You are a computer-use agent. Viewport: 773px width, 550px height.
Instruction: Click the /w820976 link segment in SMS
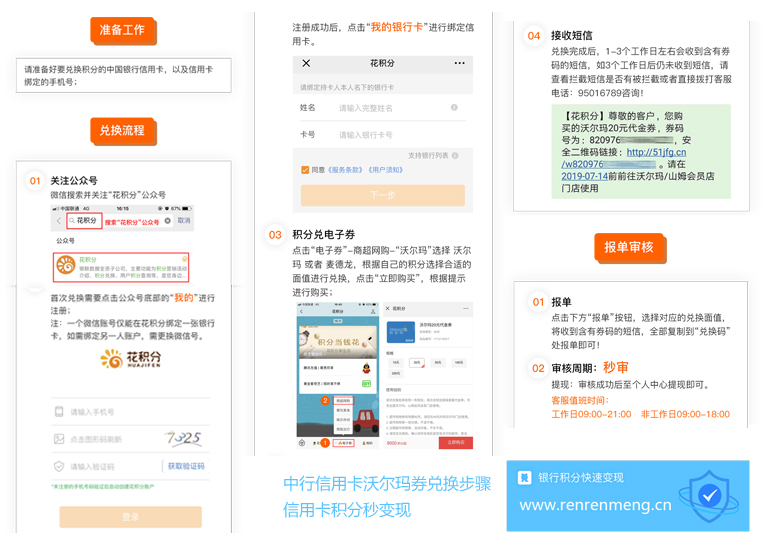pos(582,164)
